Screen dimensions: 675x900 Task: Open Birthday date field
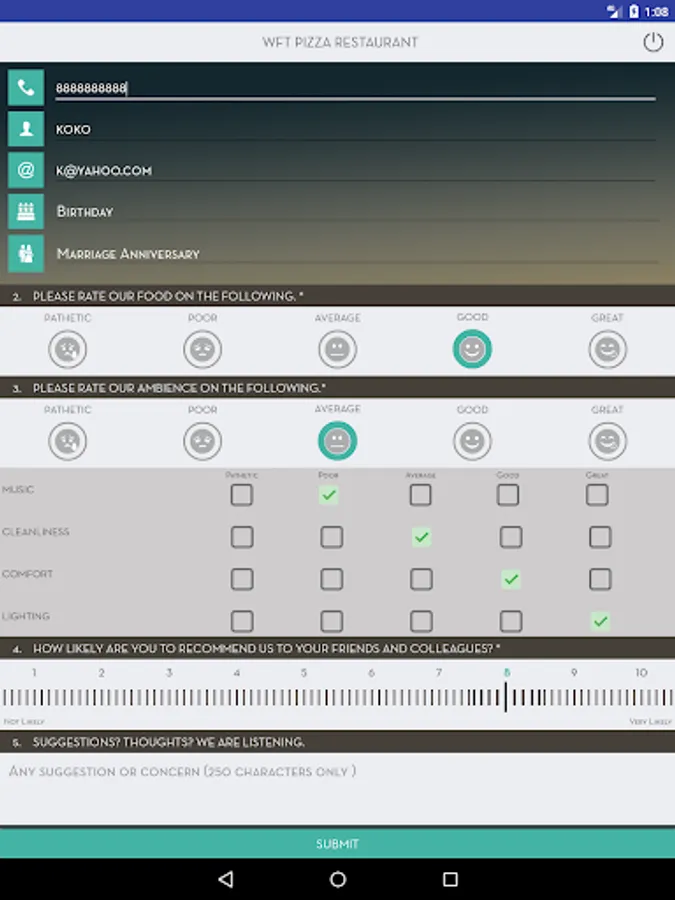(355, 212)
